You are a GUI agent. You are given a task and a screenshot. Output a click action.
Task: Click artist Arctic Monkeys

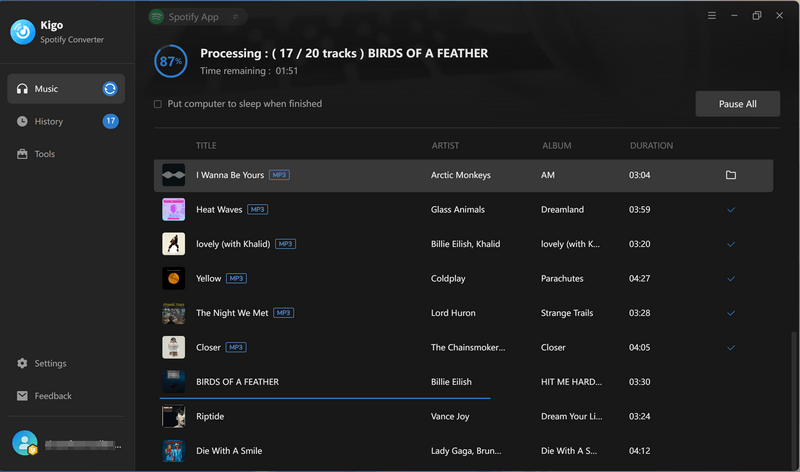point(461,175)
